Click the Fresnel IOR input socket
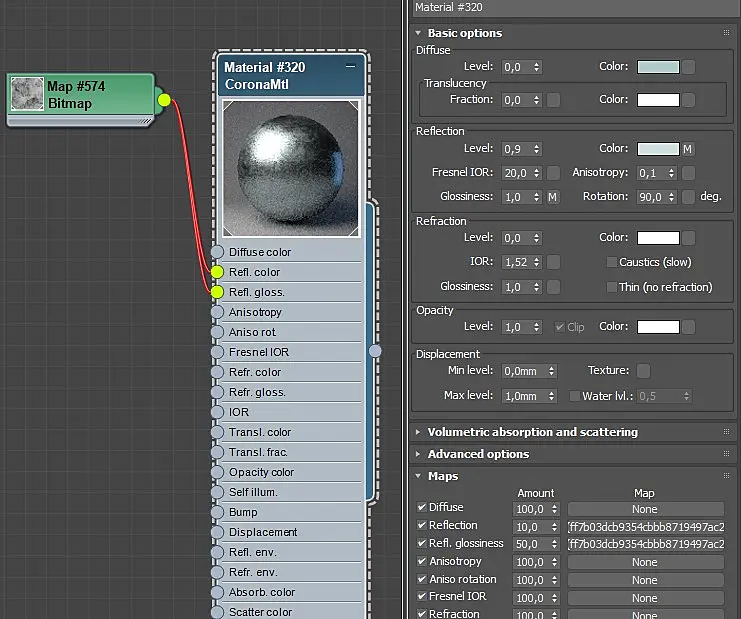The image size is (741, 619). 217,352
